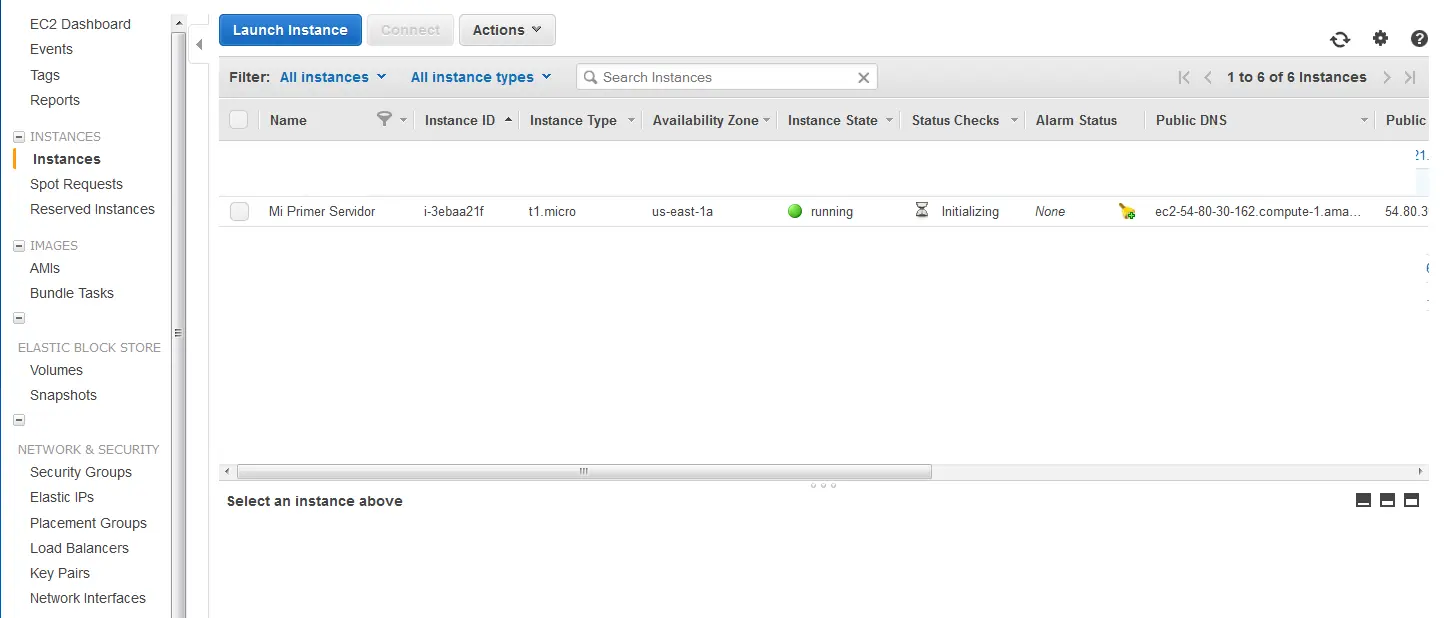The height and width of the screenshot is (618, 1448).
Task: Collapse the NETWORK & SECURITY section
Action: pyautogui.click(x=18, y=421)
